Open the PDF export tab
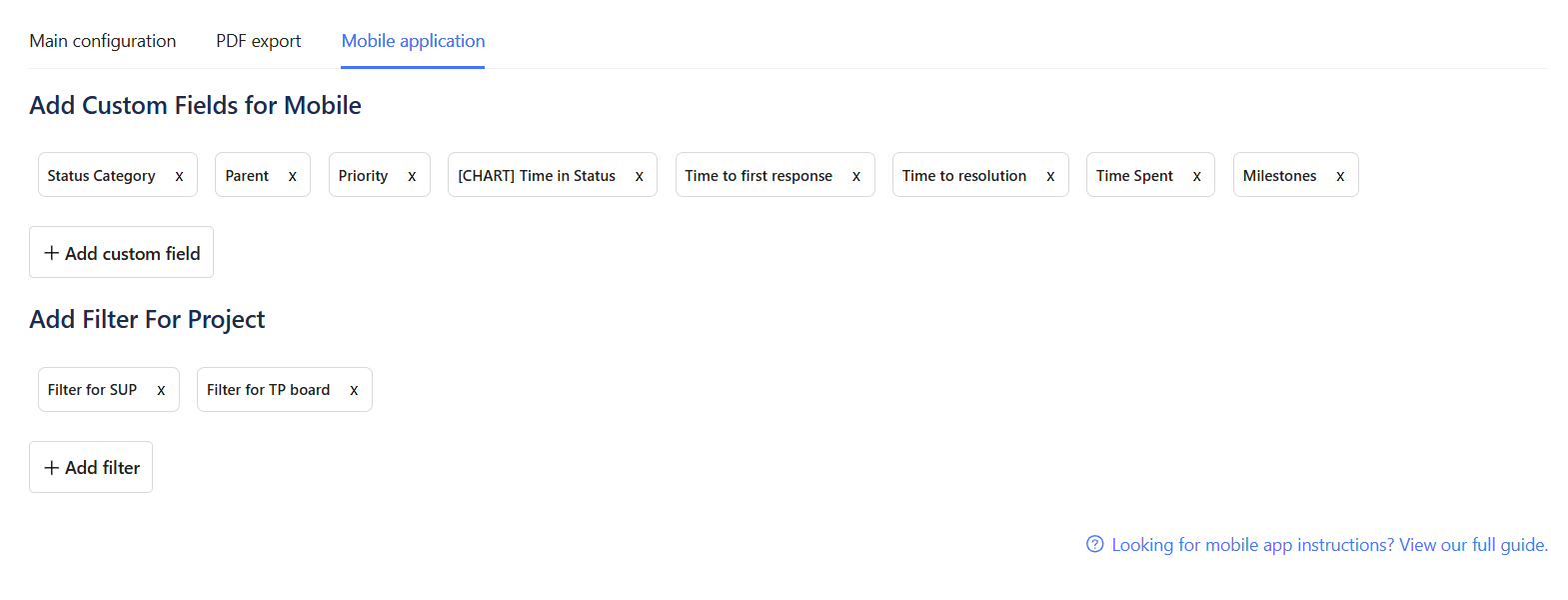The height and width of the screenshot is (600, 1568). (x=258, y=41)
